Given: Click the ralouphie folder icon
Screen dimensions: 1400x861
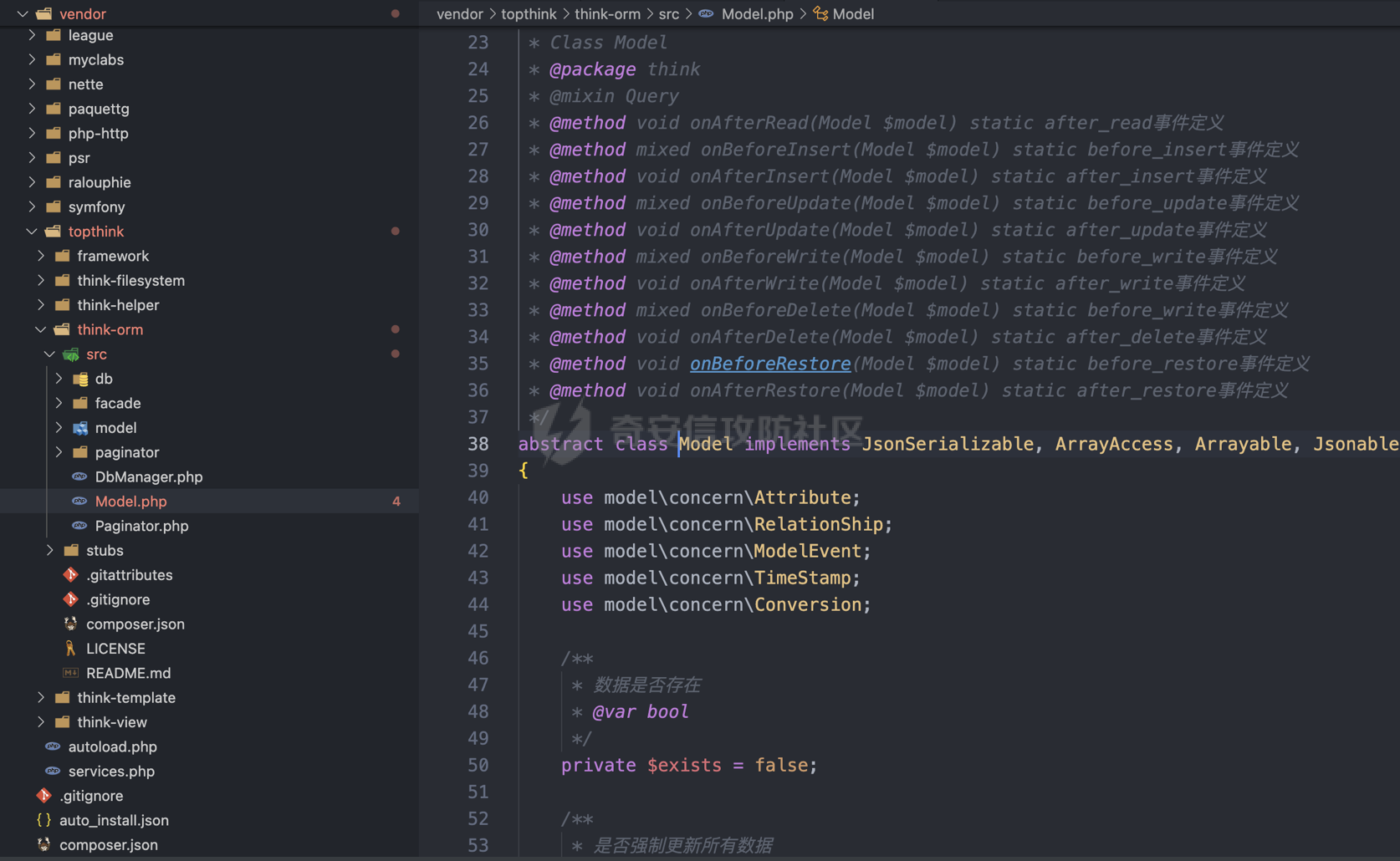Looking at the screenshot, I should [54, 182].
